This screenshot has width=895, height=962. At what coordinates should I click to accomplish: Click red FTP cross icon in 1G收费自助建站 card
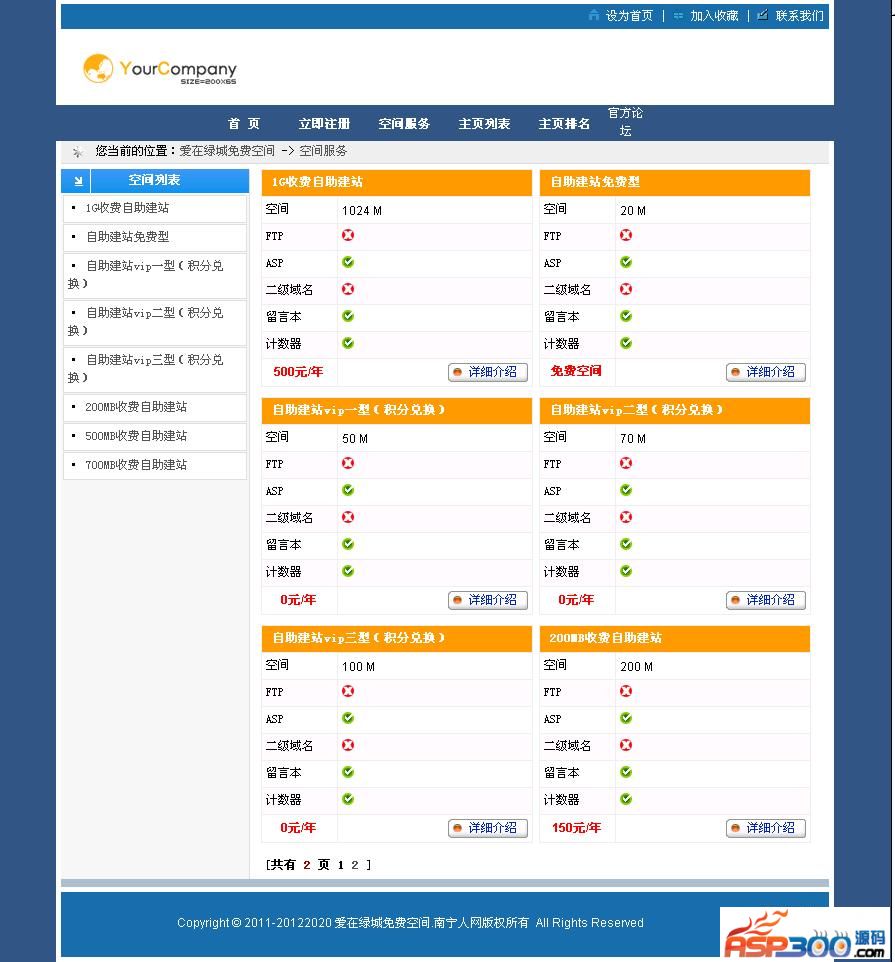point(348,236)
